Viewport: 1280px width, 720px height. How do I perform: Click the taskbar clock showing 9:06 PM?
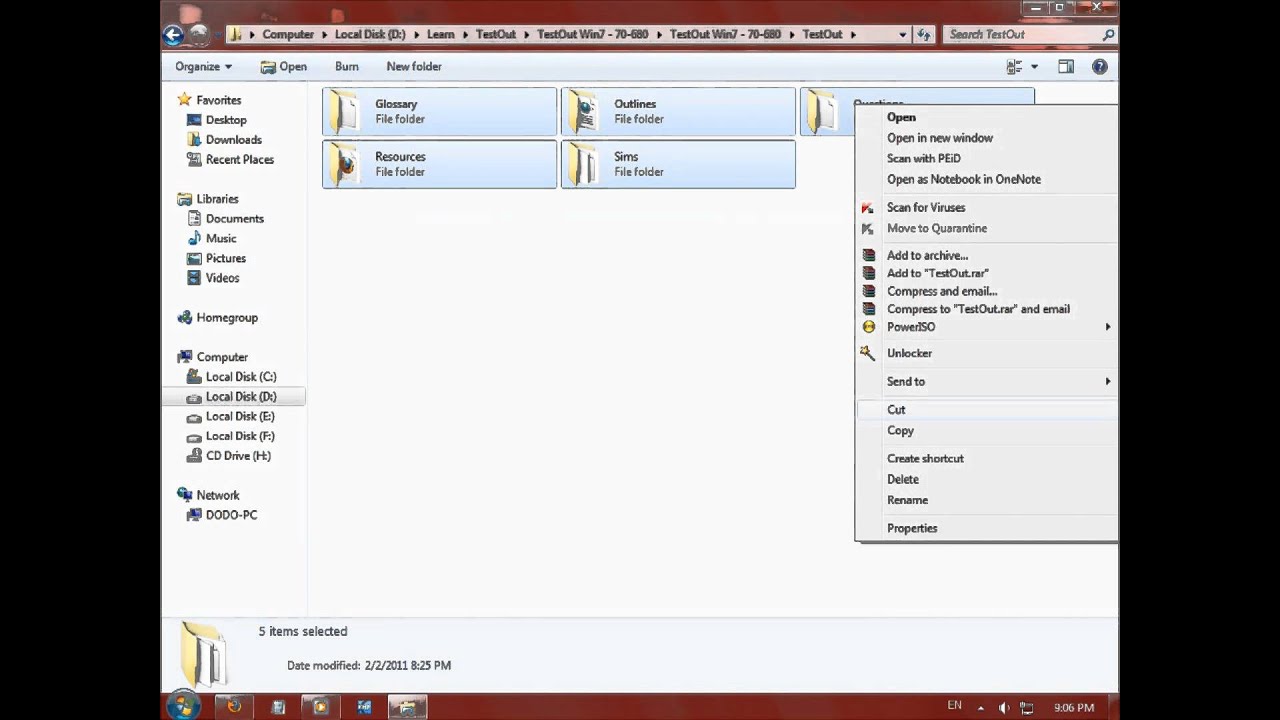click(1074, 708)
